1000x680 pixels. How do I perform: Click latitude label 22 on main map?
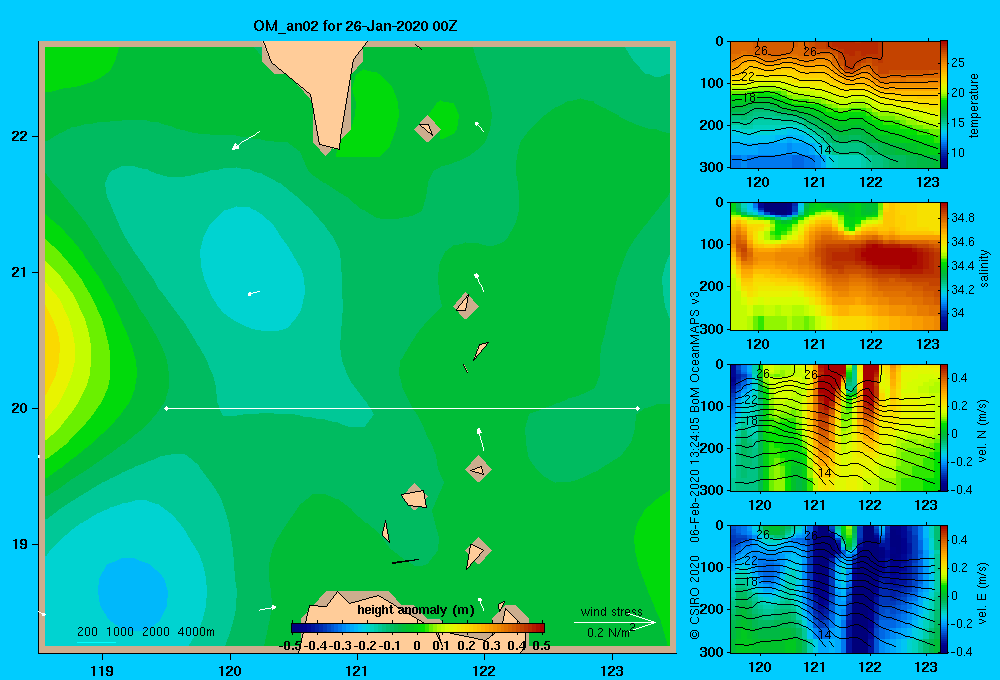coord(20,136)
